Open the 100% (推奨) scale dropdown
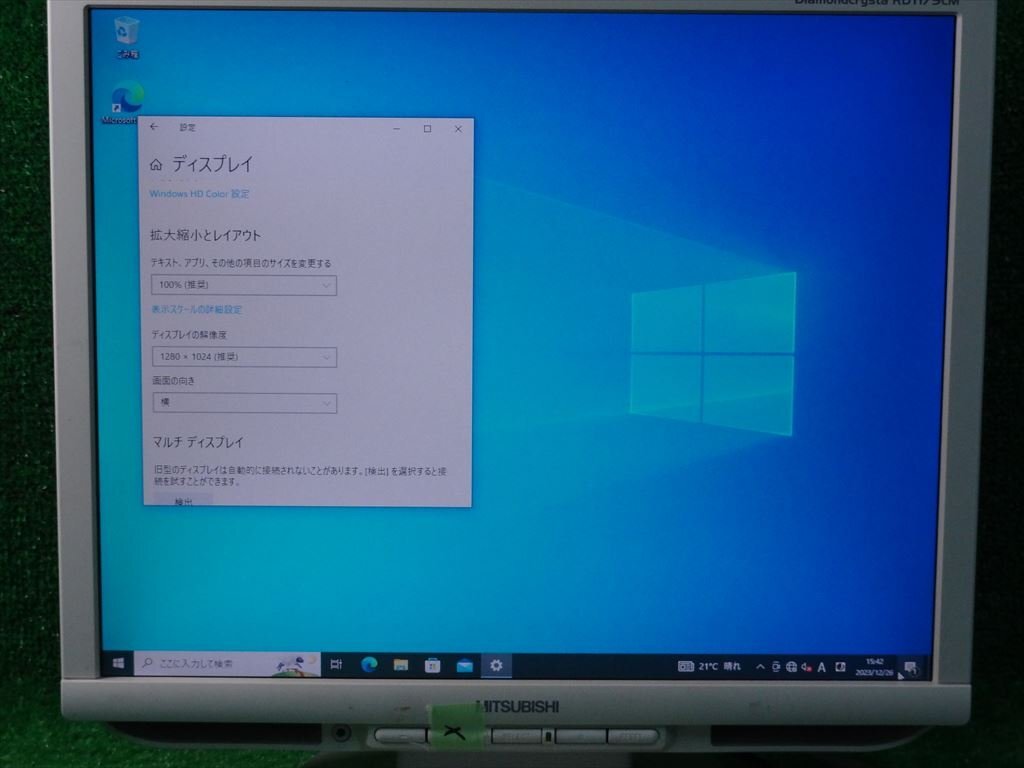 (244, 285)
